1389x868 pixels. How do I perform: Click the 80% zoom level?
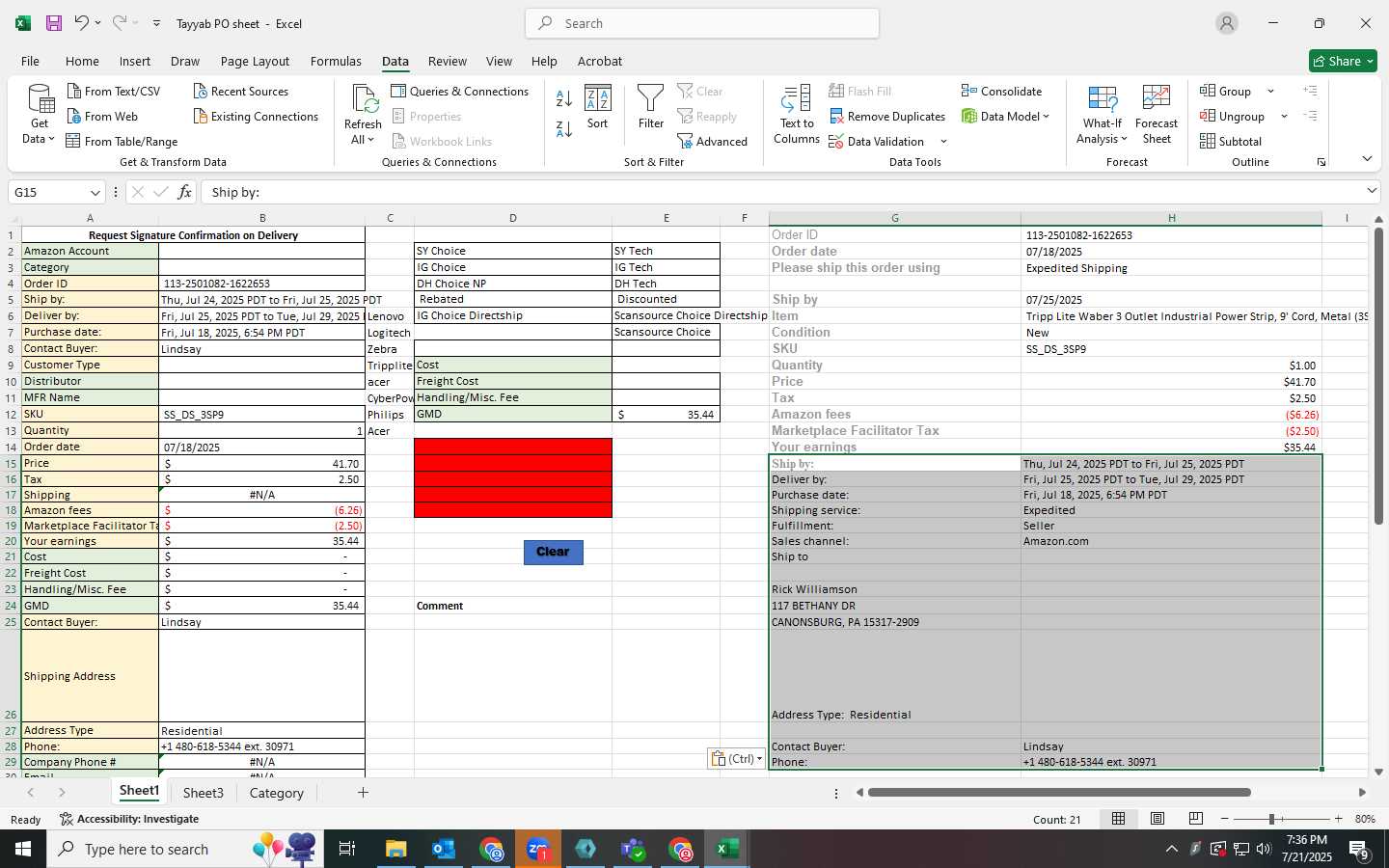coord(1365,819)
